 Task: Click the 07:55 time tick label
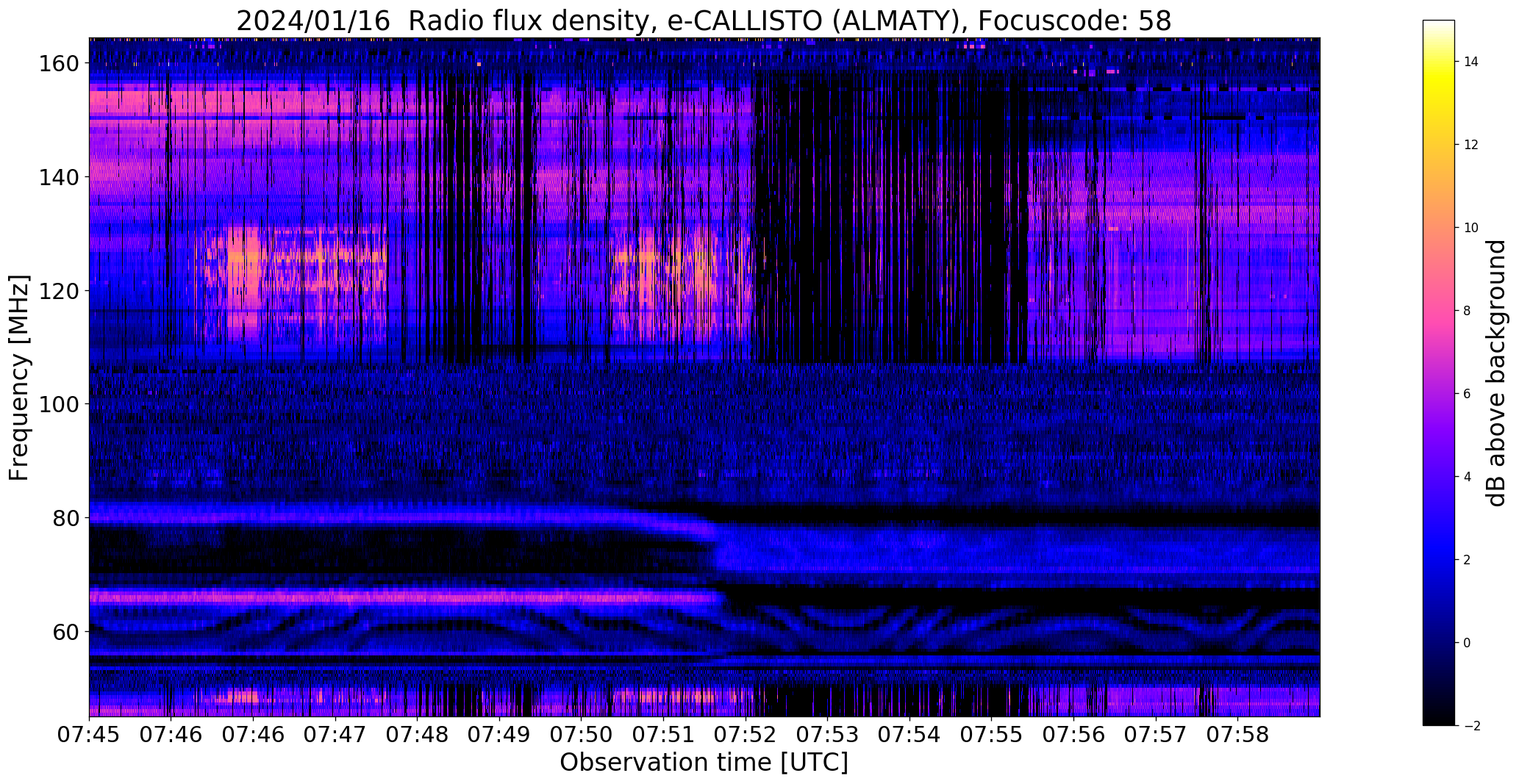point(992,734)
